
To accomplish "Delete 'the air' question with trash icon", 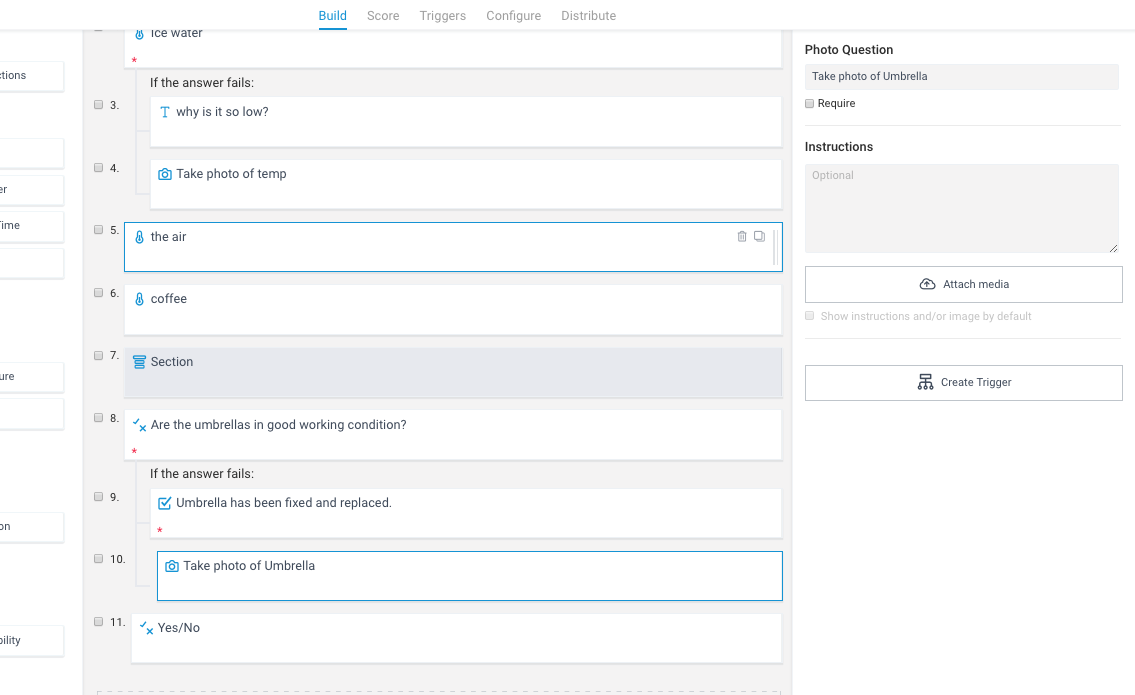I will coord(742,237).
